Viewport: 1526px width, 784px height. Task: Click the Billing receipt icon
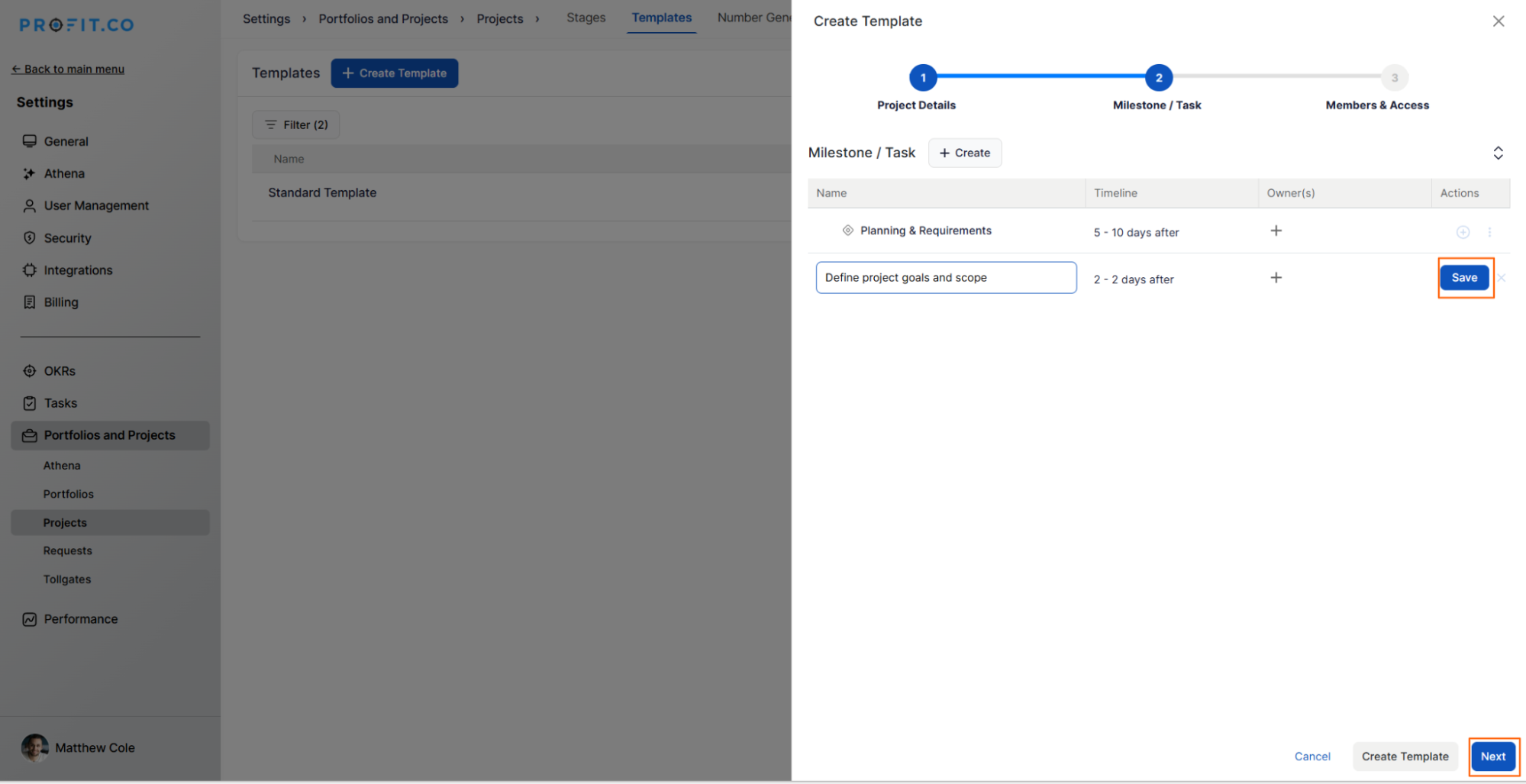(x=30, y=302)
